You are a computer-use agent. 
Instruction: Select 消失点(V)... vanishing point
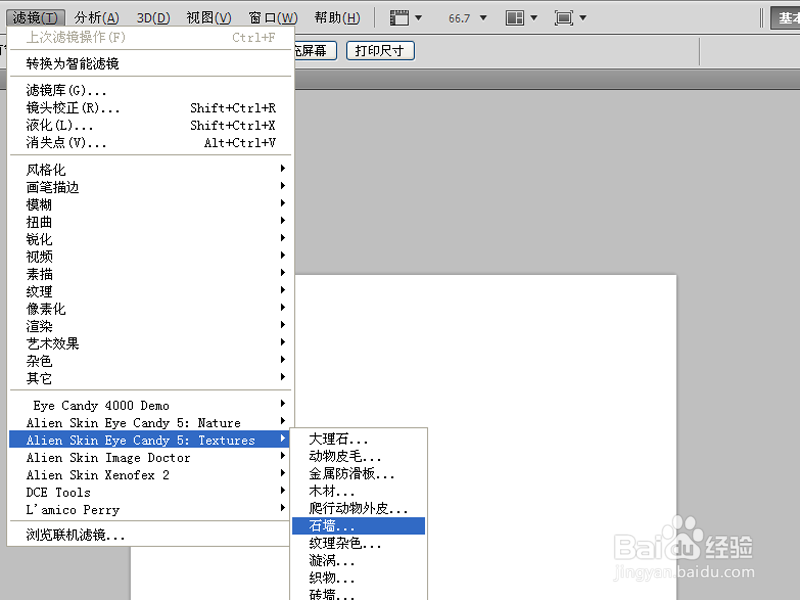click(151, 143)
